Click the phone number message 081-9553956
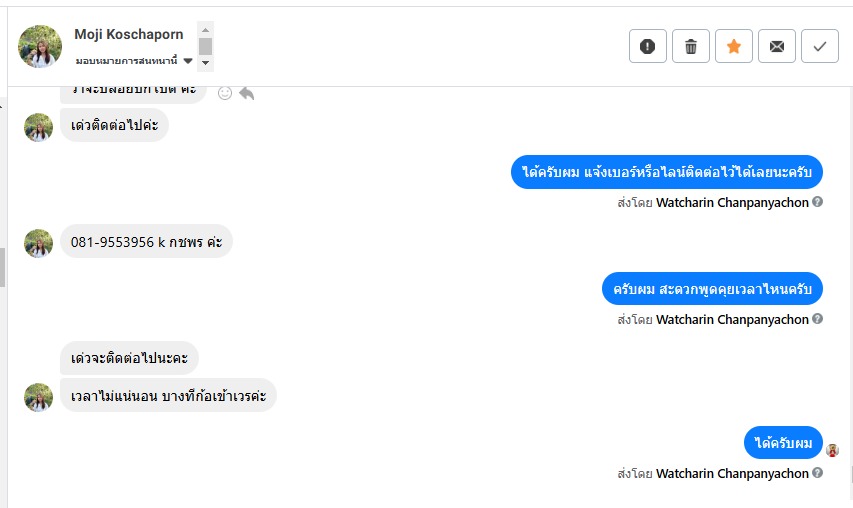853x508 pixels. [146, 241]
